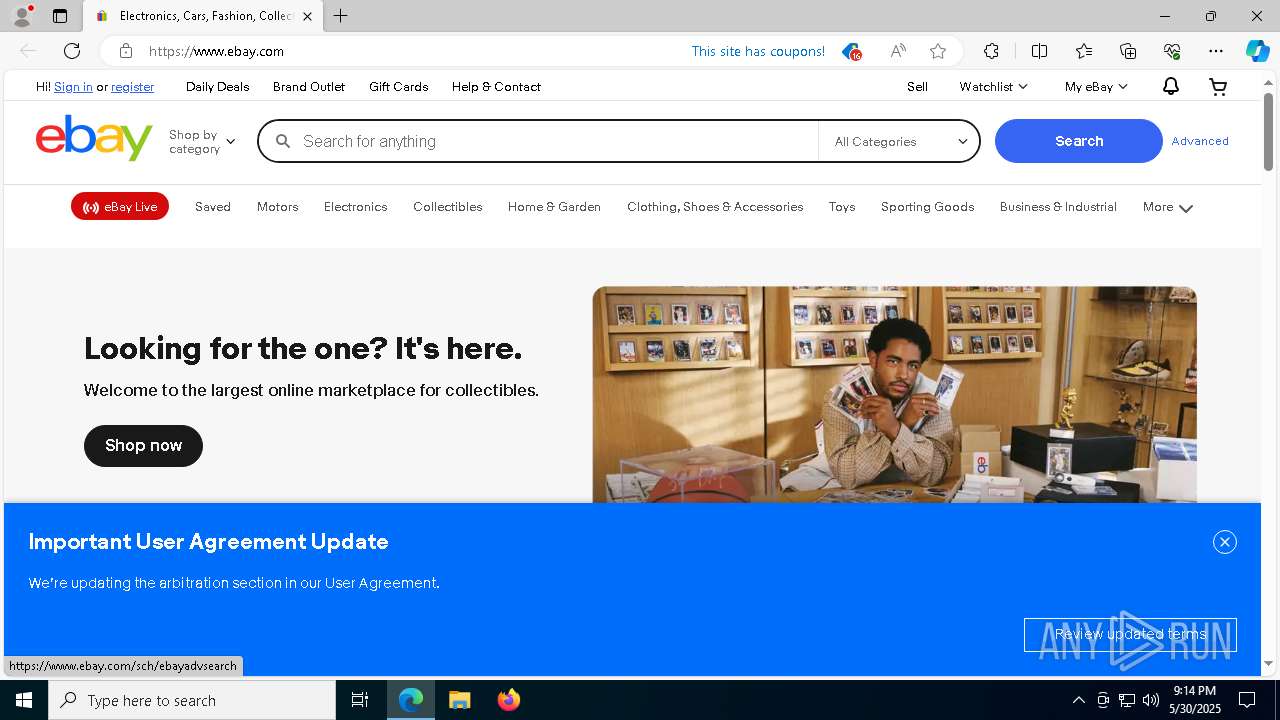Open the Gift Cards page
The width and height of the screenshot is (1280, 720).
(398, 87)
